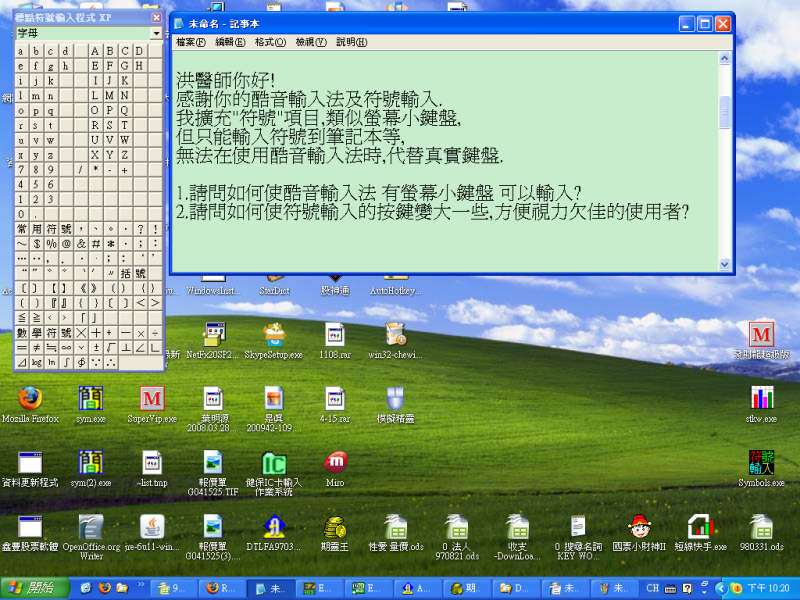This screenshot has width=800, height=600.
Task: Select the SuperYip.exe desktop icon
Action: [x=152, y=398]
